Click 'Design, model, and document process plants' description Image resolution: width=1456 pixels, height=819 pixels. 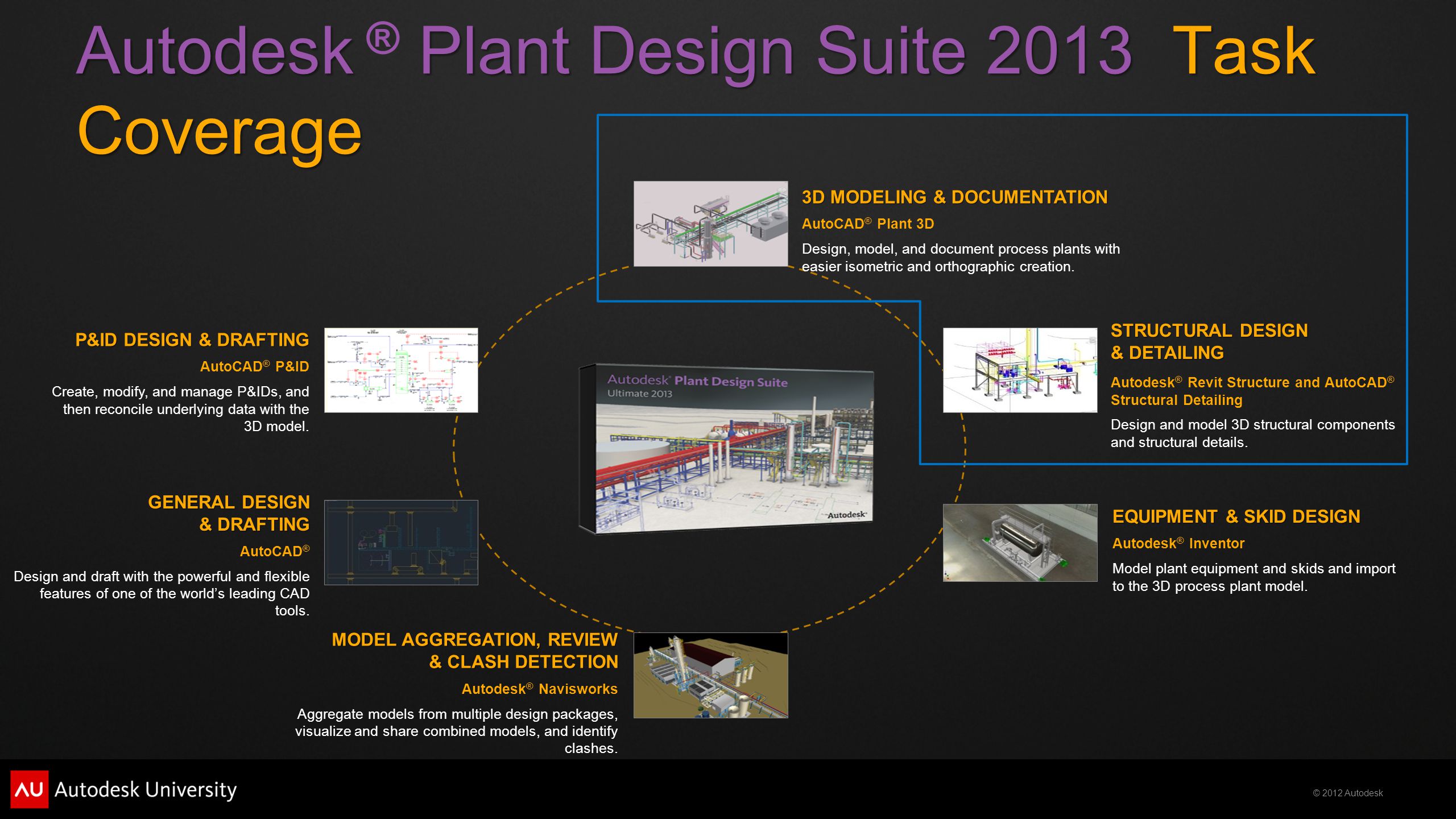tap(960, 258)
